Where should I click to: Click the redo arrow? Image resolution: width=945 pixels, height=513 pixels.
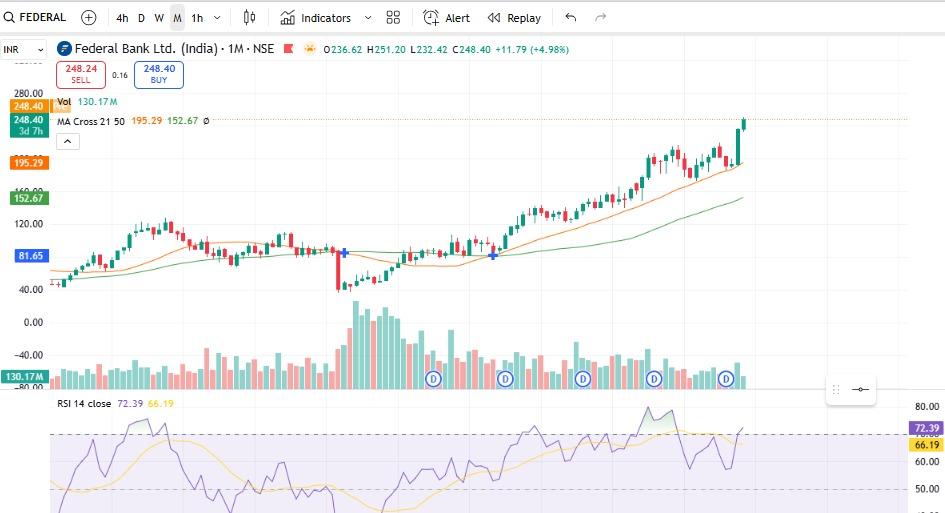600,17
